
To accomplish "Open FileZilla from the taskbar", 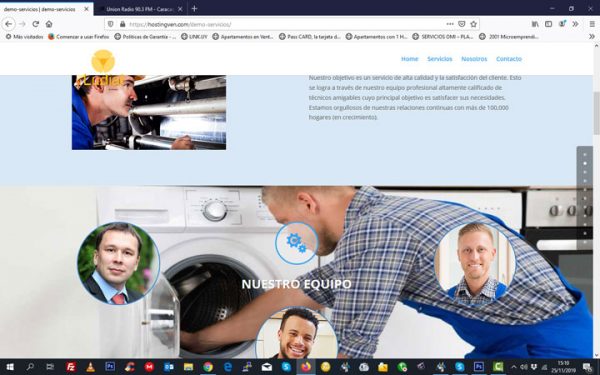I will [71, 367].
